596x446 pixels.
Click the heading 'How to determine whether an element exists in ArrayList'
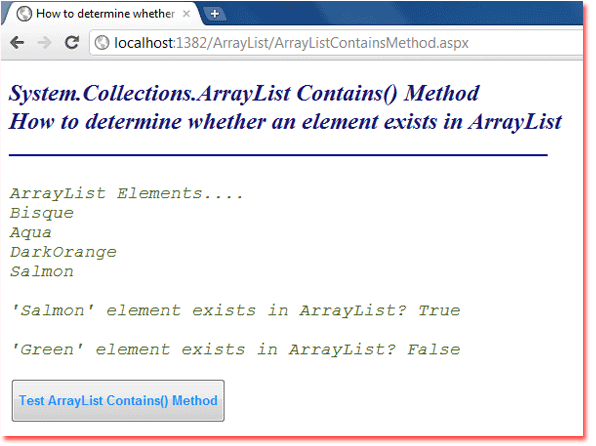(x=285, y=122)
